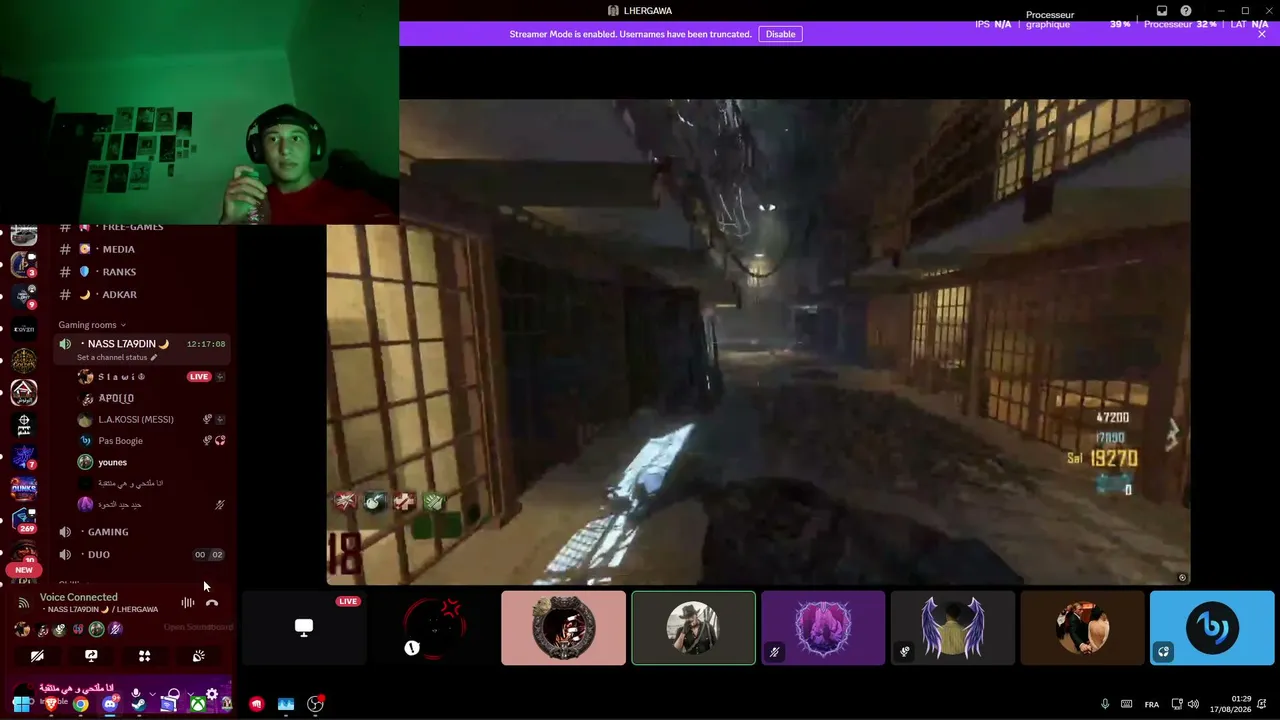Open the server with 3 notifications
This screenshot has height=720, width=1280.
pos(24,265)
